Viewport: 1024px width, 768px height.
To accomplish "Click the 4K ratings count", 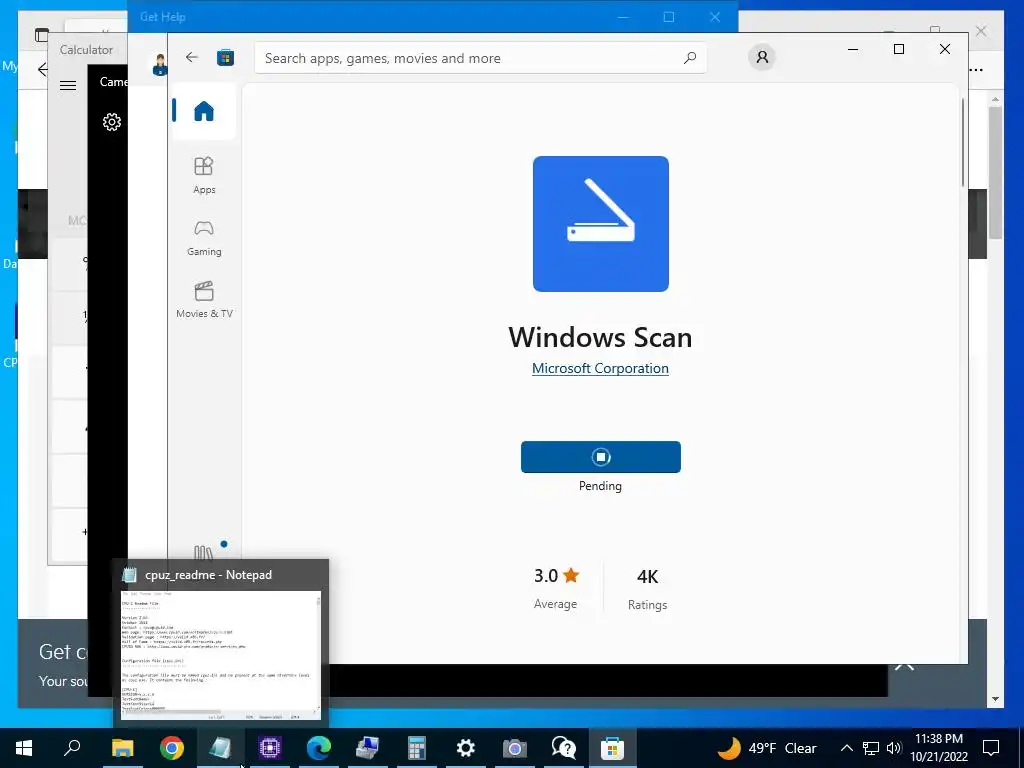I will (647, 577).
